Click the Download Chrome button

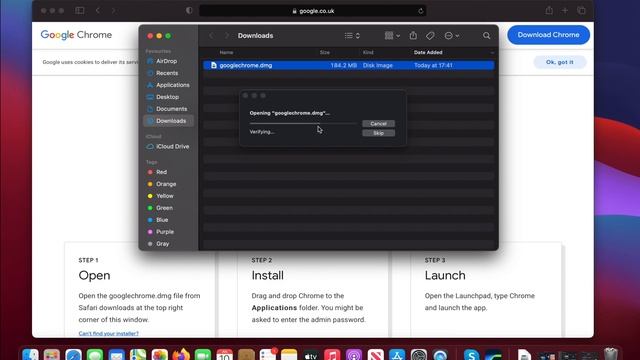coord(548,35)
